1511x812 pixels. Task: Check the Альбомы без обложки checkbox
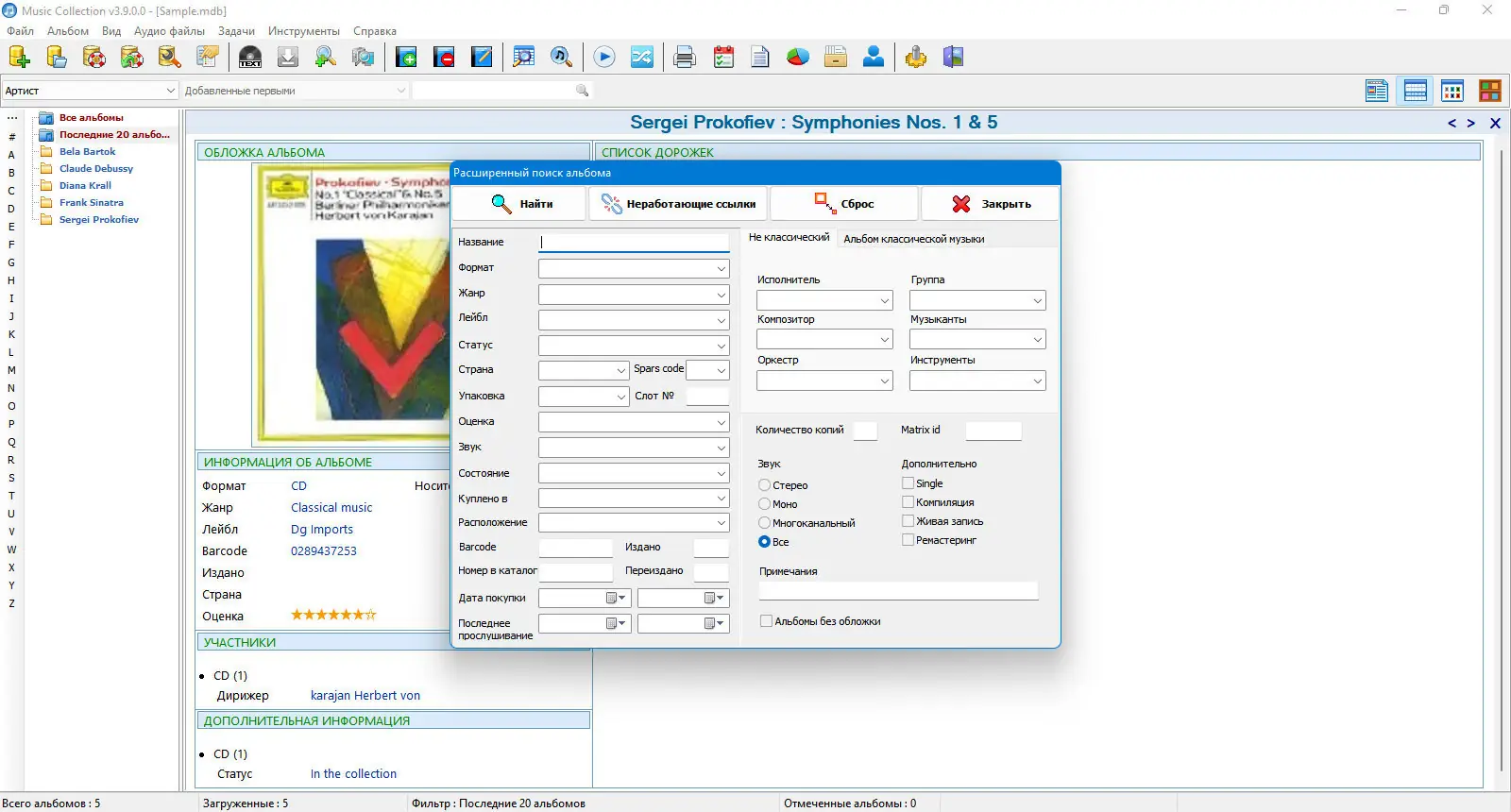[x=766, y=621]
